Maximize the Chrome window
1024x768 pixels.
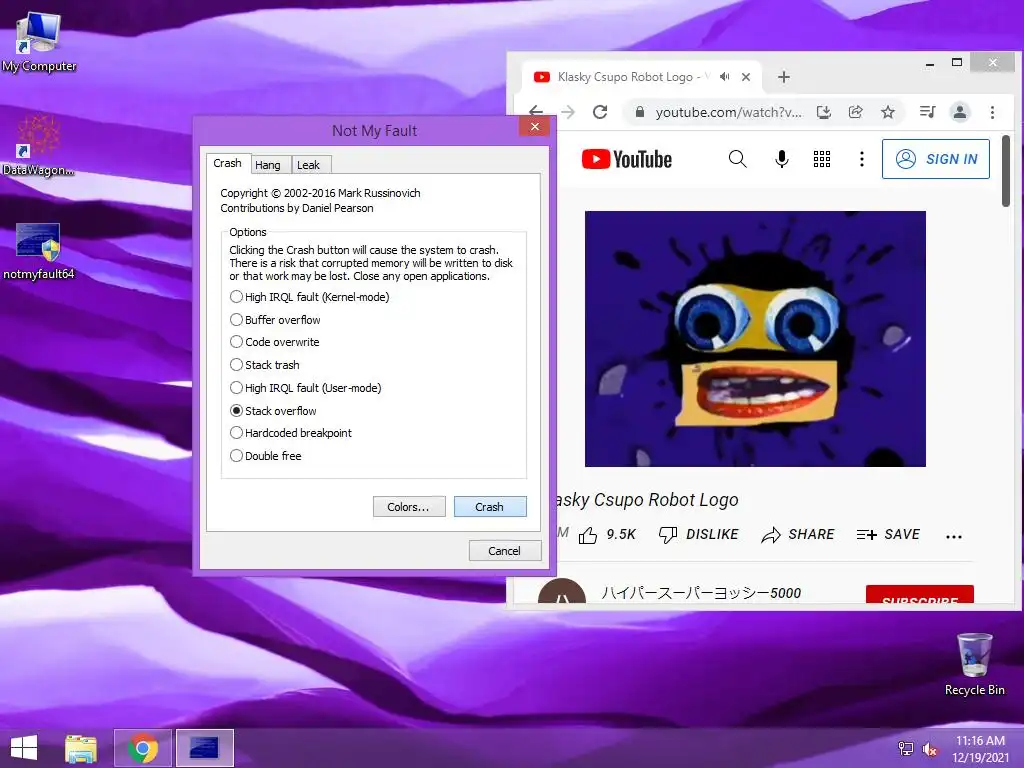click(x=957, y=63)
